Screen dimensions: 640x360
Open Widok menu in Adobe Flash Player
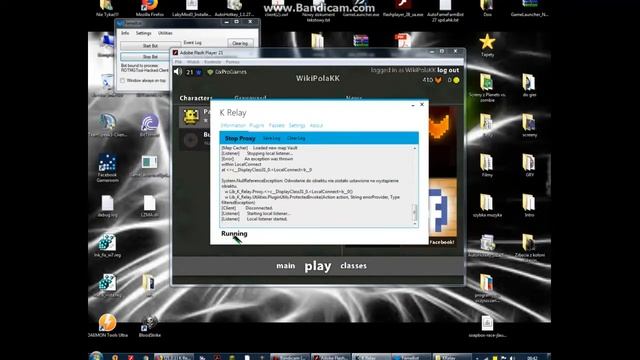(193, 62)
